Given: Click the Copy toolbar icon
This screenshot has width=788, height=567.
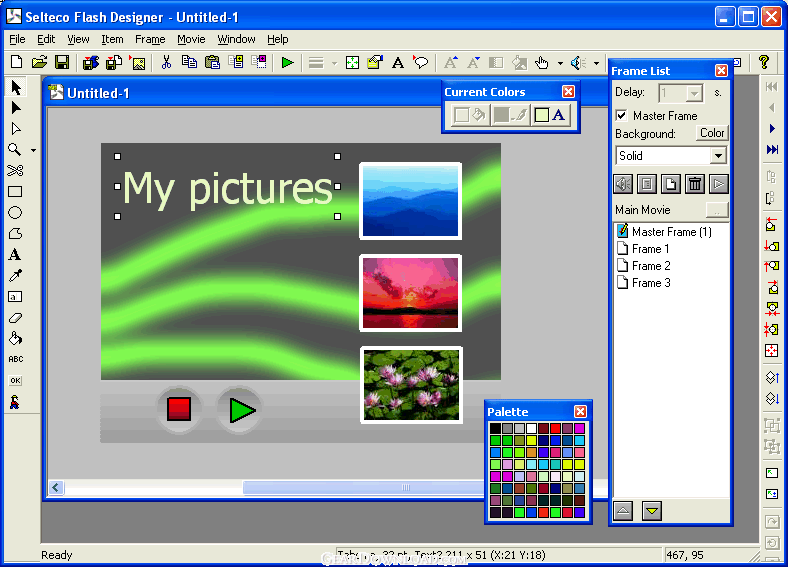Looking at the screenshot, I should click(189, 62).
